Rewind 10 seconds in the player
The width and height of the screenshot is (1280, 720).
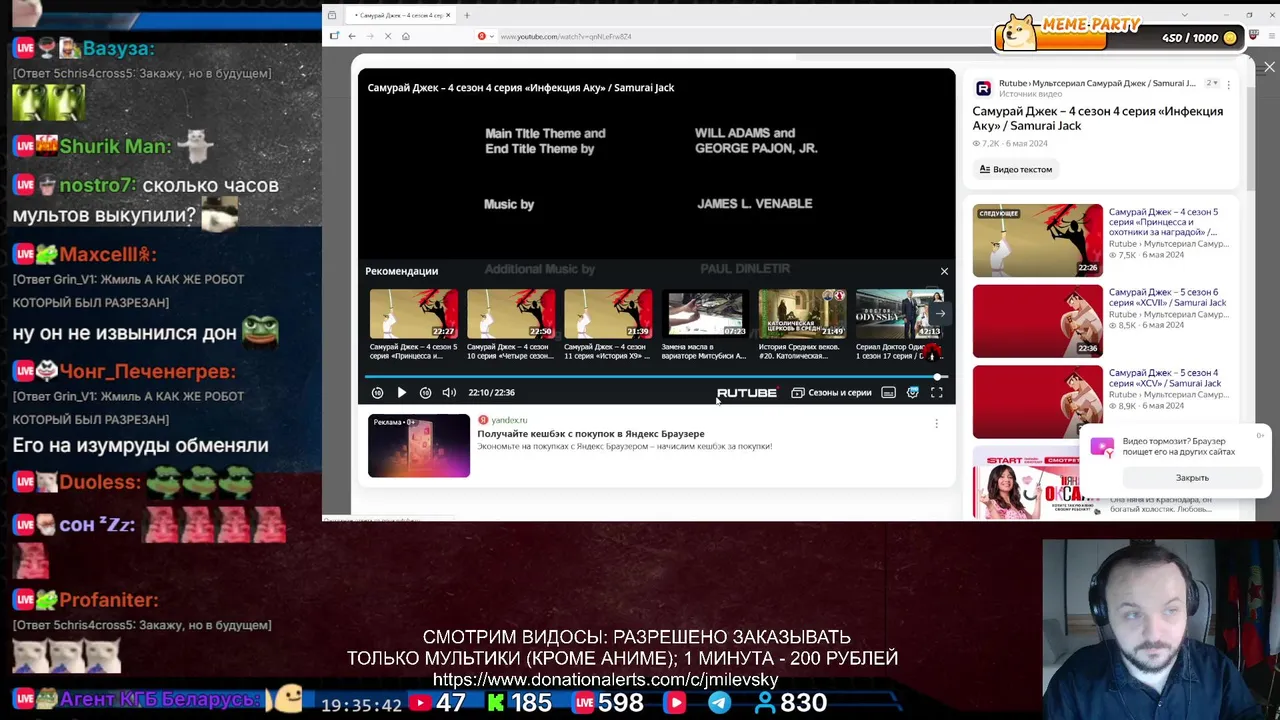point(377,393)
